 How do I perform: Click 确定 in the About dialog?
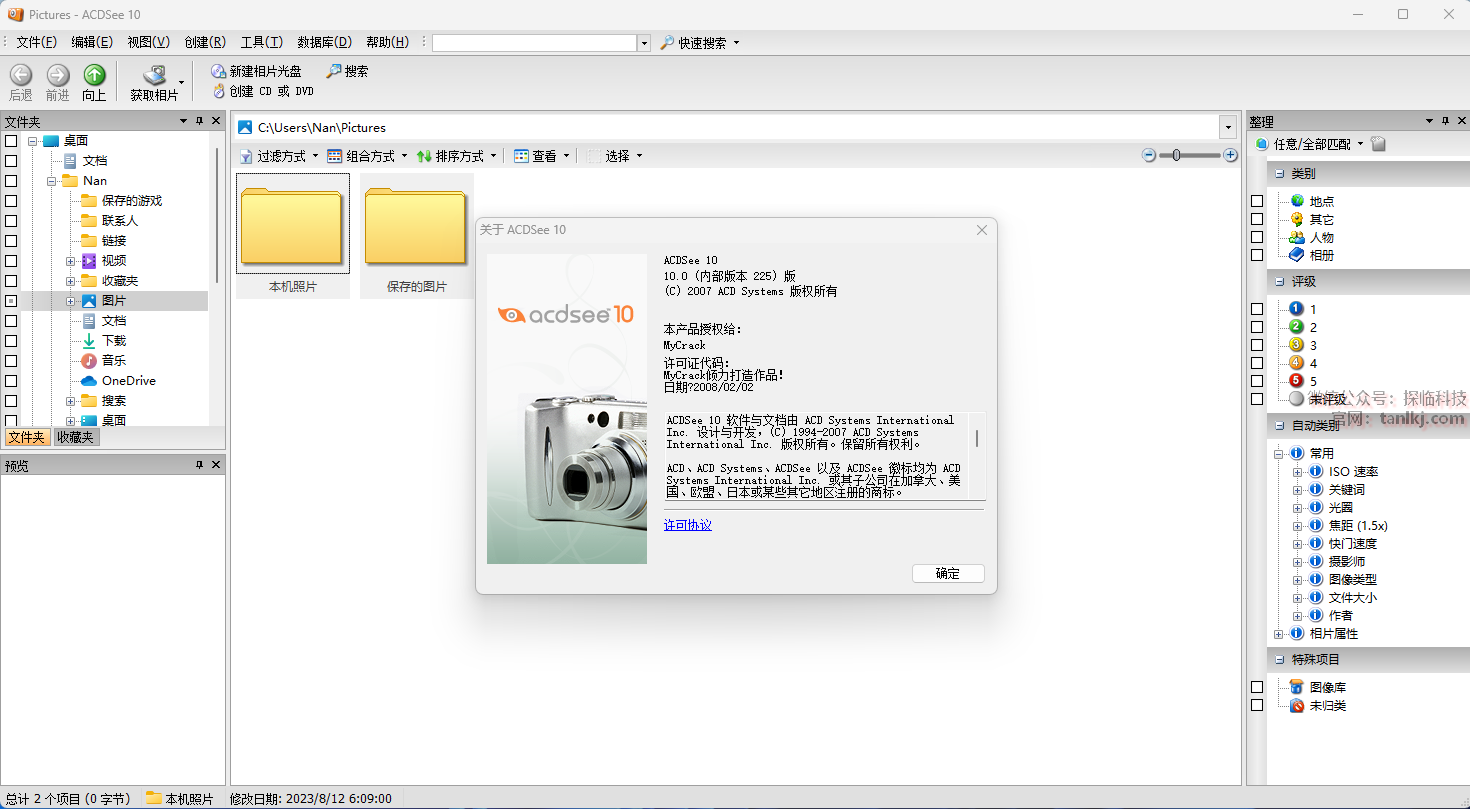pyautogui.click(x=948, y=574)
